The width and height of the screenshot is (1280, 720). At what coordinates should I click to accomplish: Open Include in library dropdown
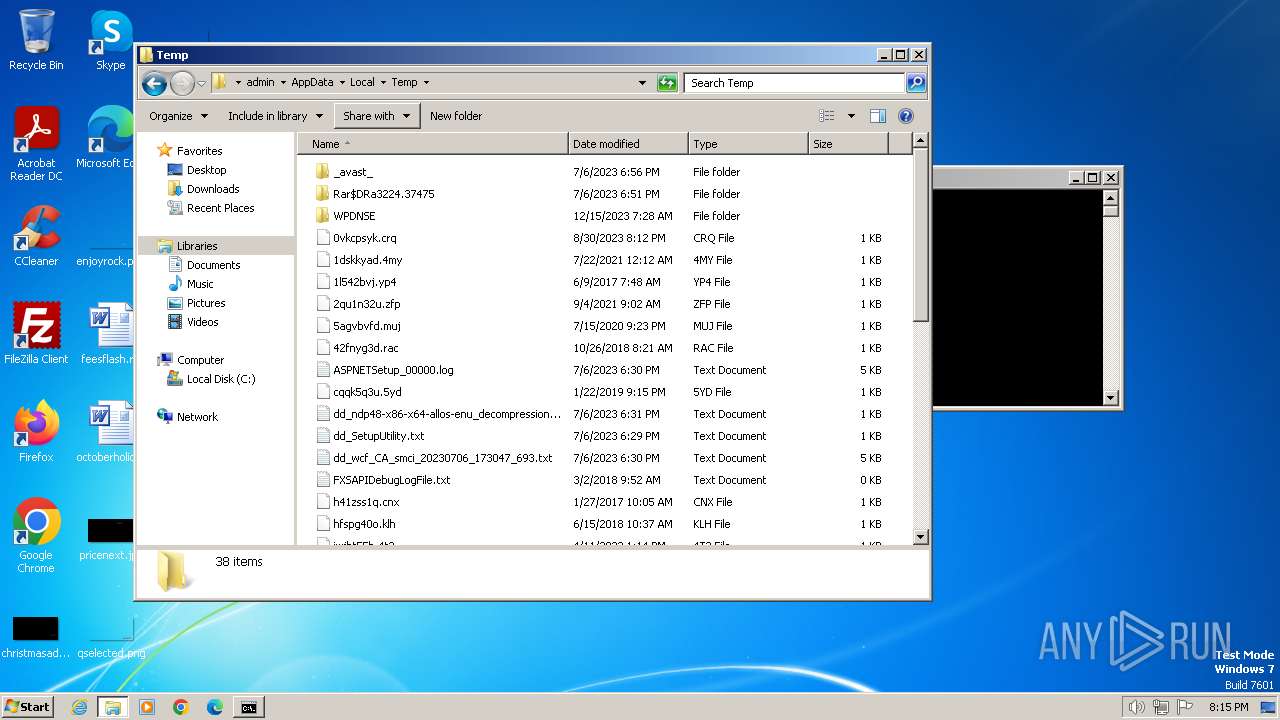[275, 116]
